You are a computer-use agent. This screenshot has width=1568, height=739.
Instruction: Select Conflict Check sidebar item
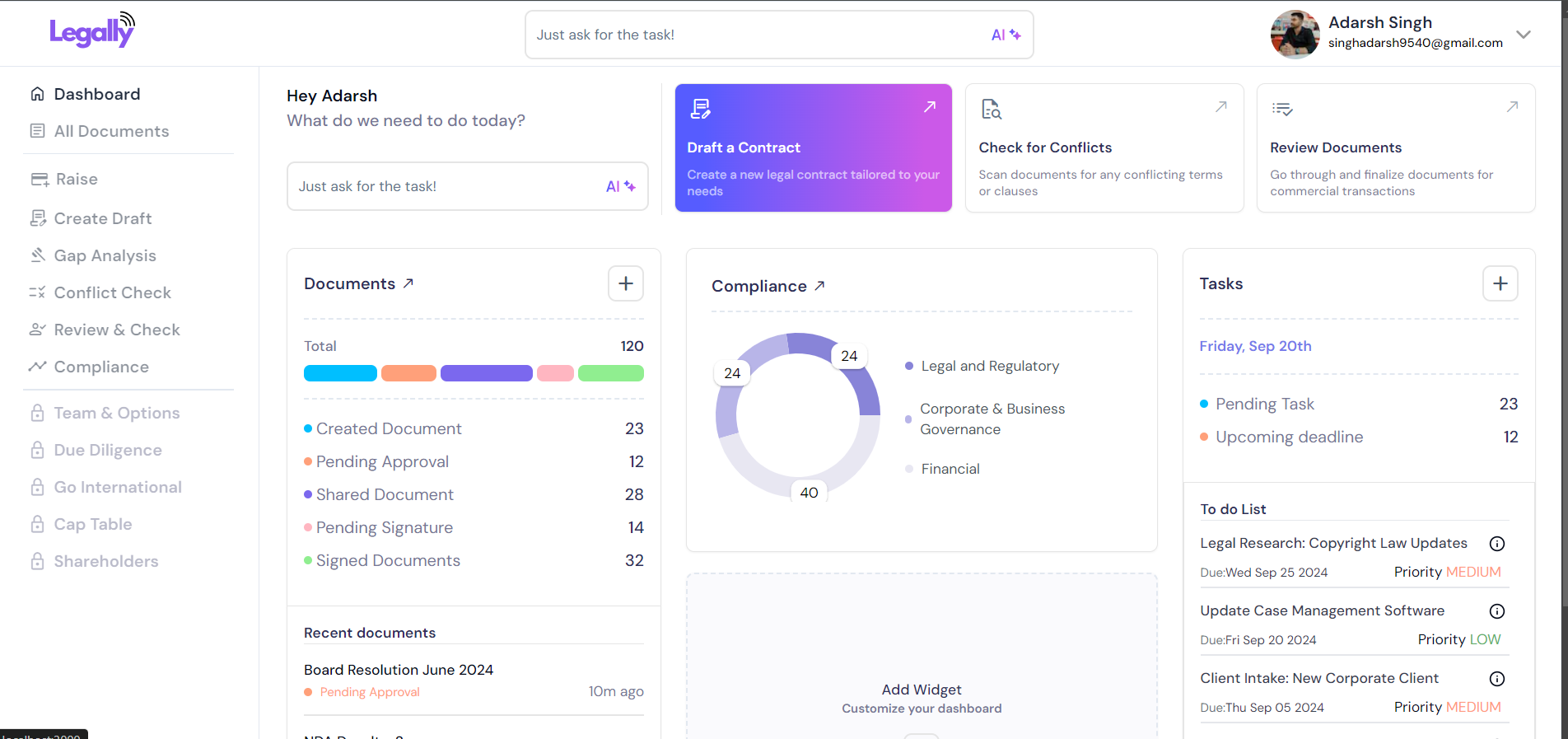pos(112,292)
